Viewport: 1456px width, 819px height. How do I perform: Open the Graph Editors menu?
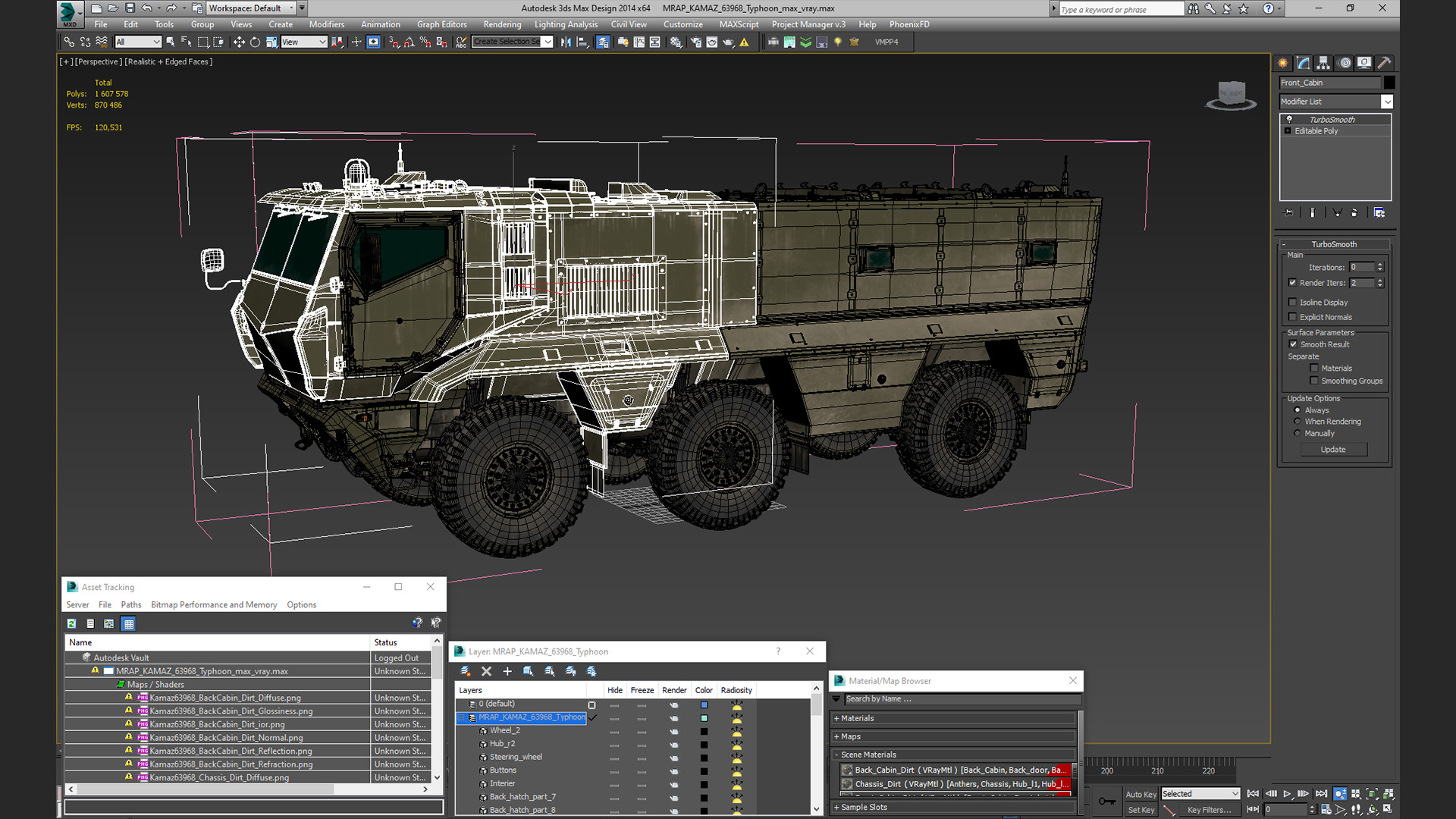[x=441, y=24]
